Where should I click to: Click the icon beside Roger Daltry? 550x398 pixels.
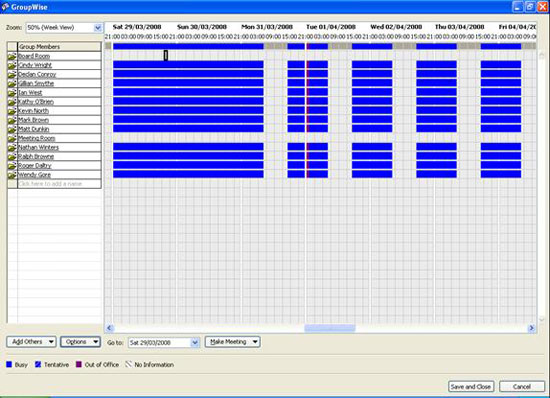(x=12, y=166)
